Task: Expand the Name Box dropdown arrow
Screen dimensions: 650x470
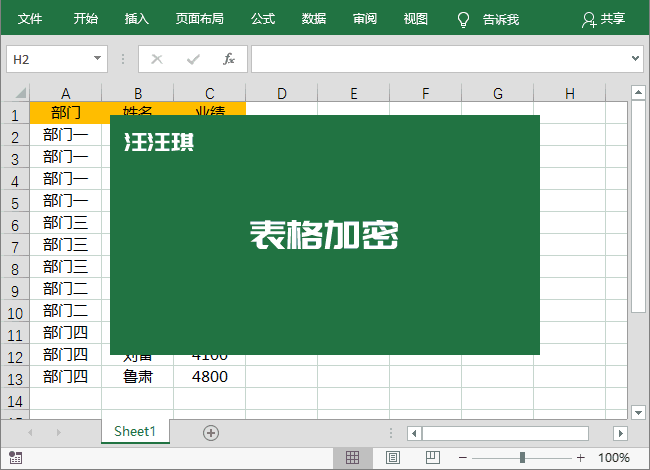Action: (x=97, y=58)
